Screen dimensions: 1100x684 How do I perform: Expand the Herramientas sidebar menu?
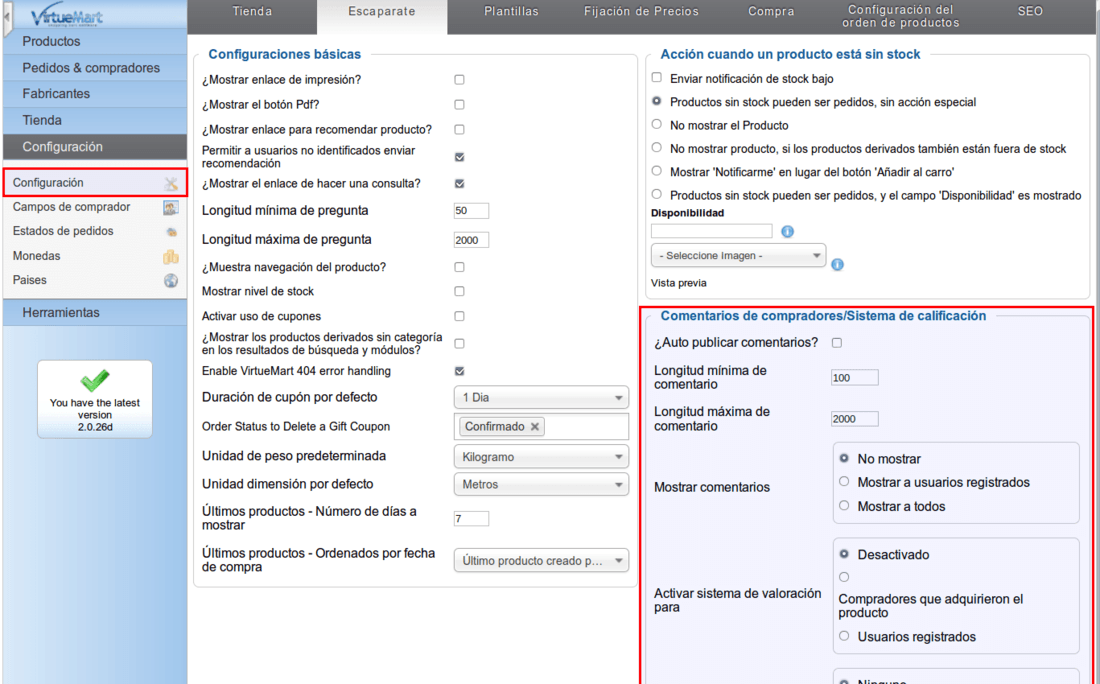point(95,313)
